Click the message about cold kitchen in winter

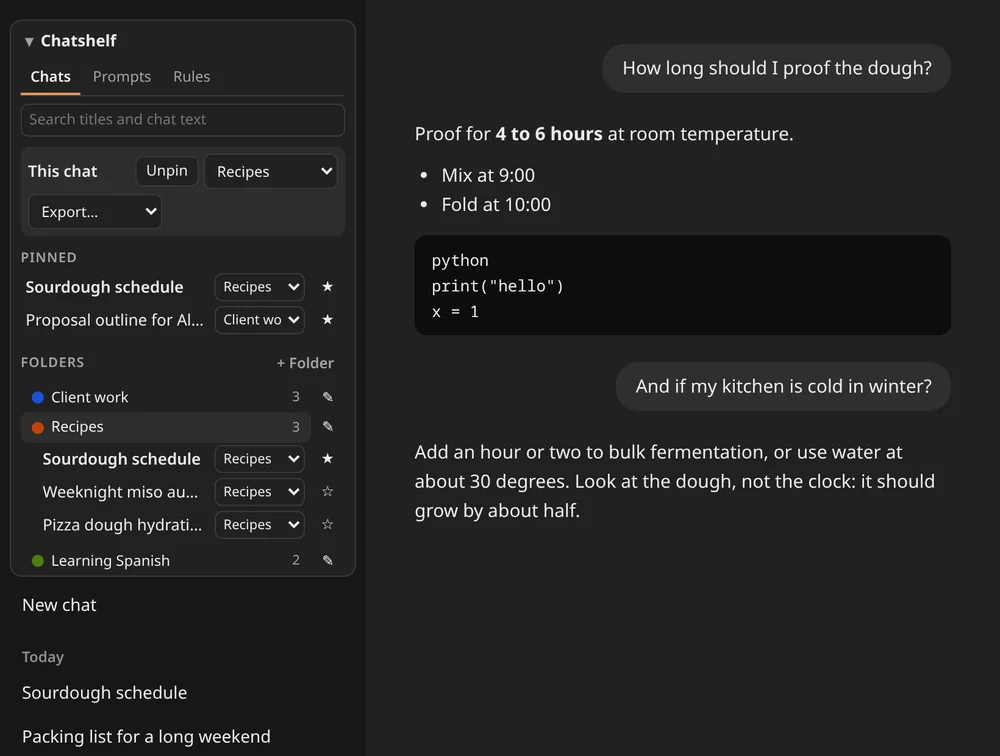pyautogui.click(x=783, y=387)
